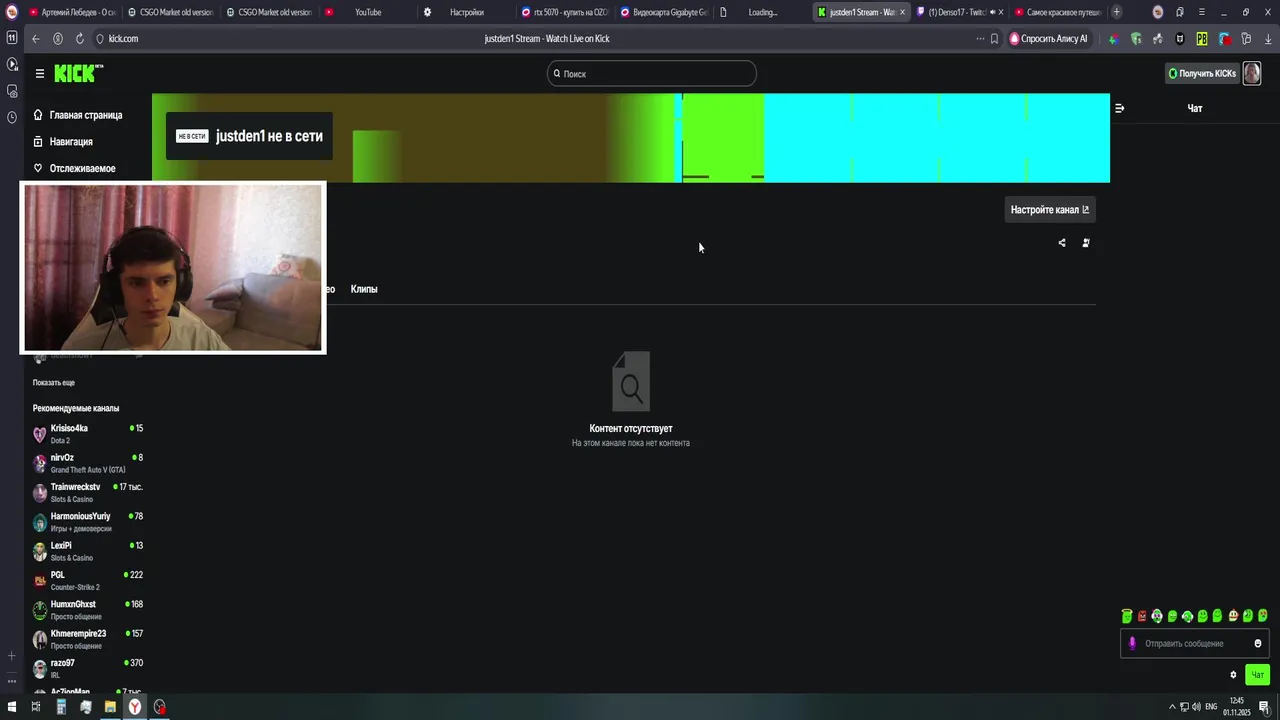Click the не в сети offline badge
The image size is (1280, 720).
[x=192, y=136]
